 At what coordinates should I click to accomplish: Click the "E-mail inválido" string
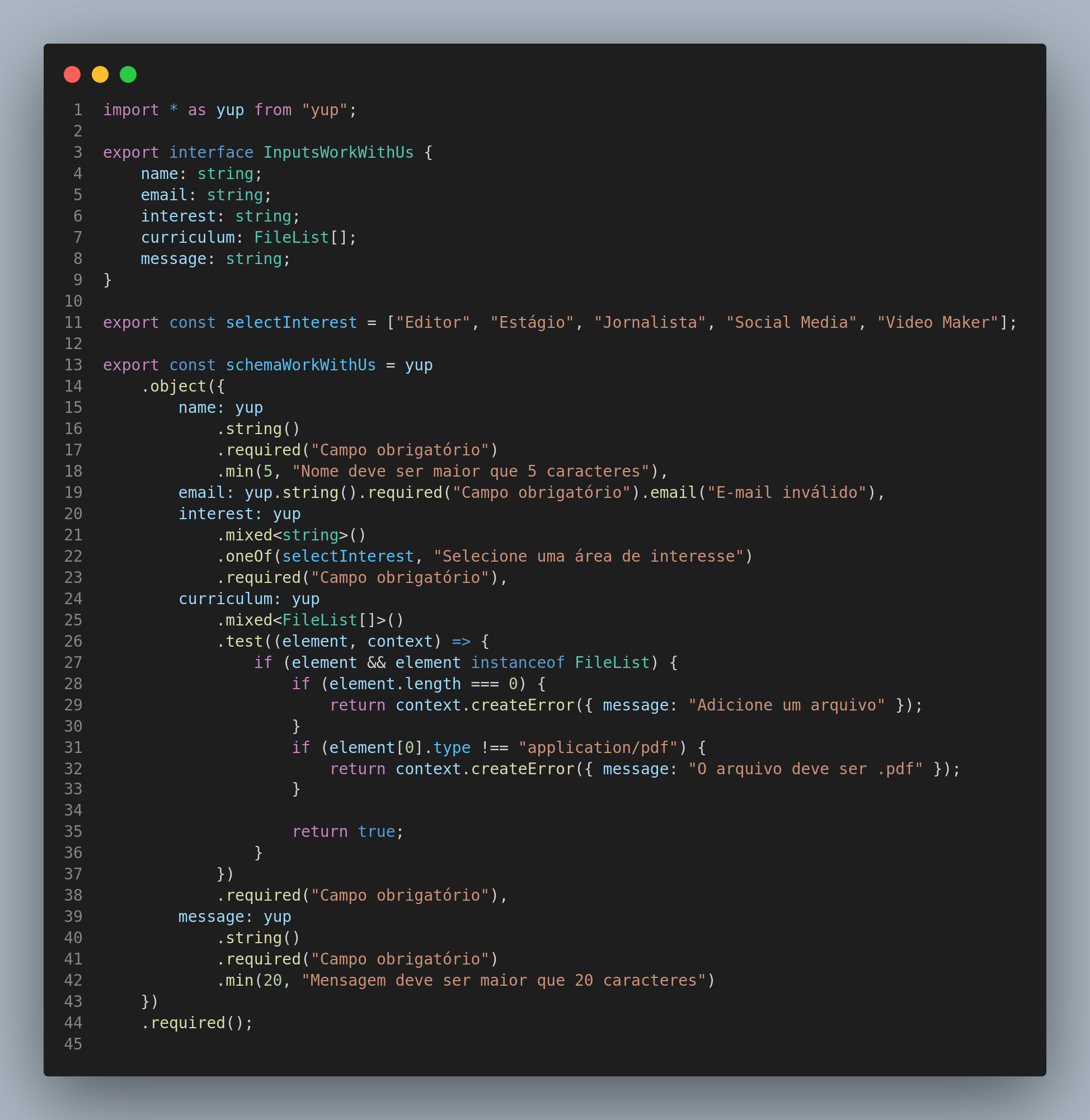point(787,492)
